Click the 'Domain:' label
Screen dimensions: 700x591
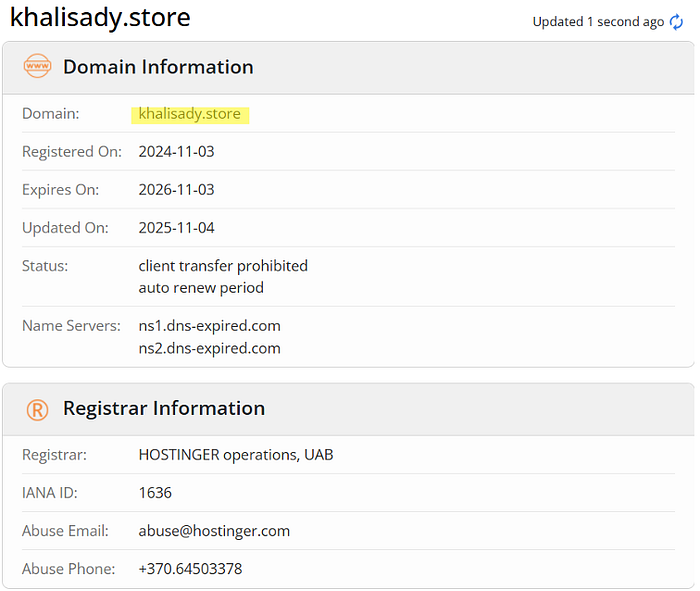pos(51,114)
